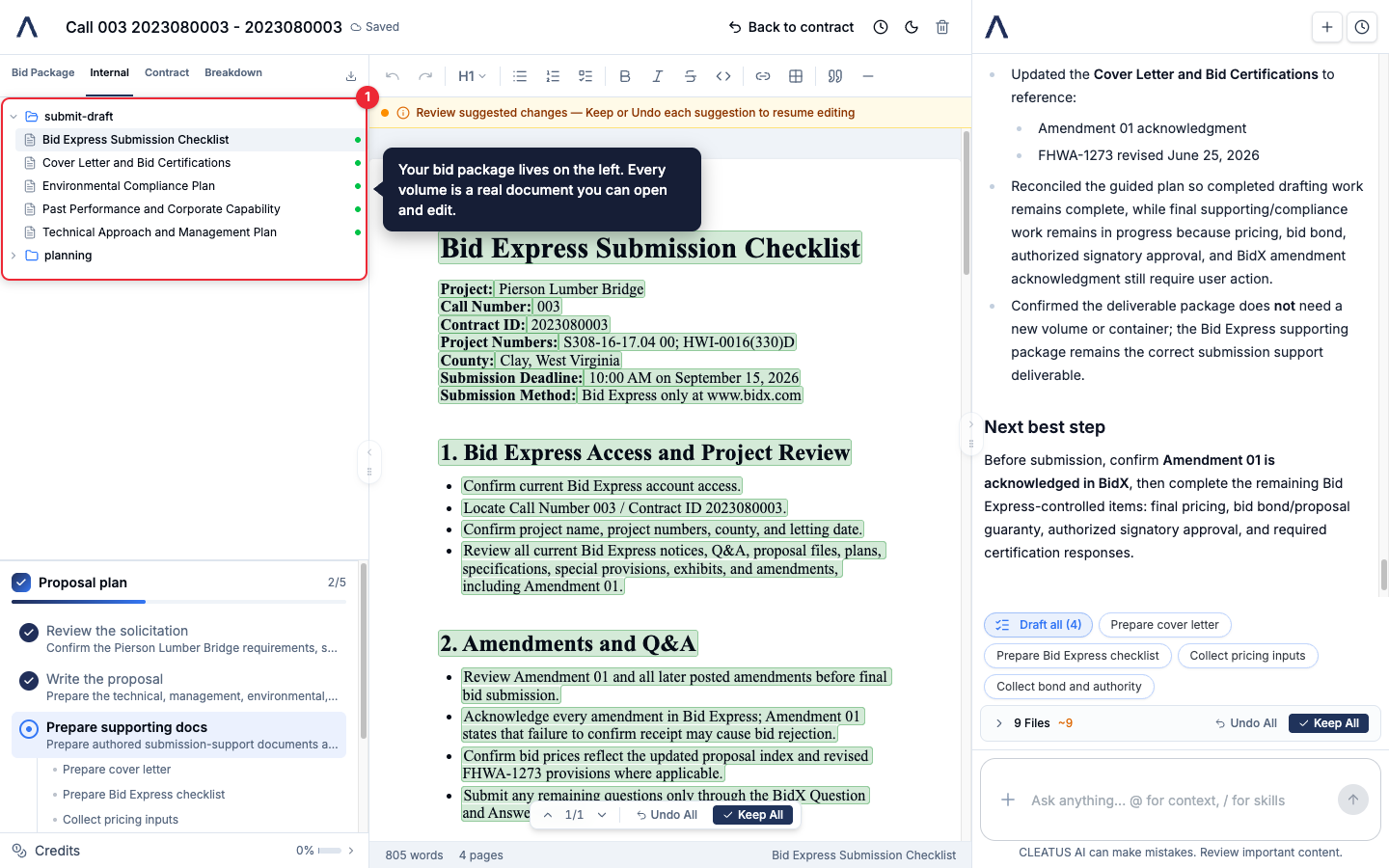Open Environmental Compliance Plan file
1389x868 pixels.
189,186
